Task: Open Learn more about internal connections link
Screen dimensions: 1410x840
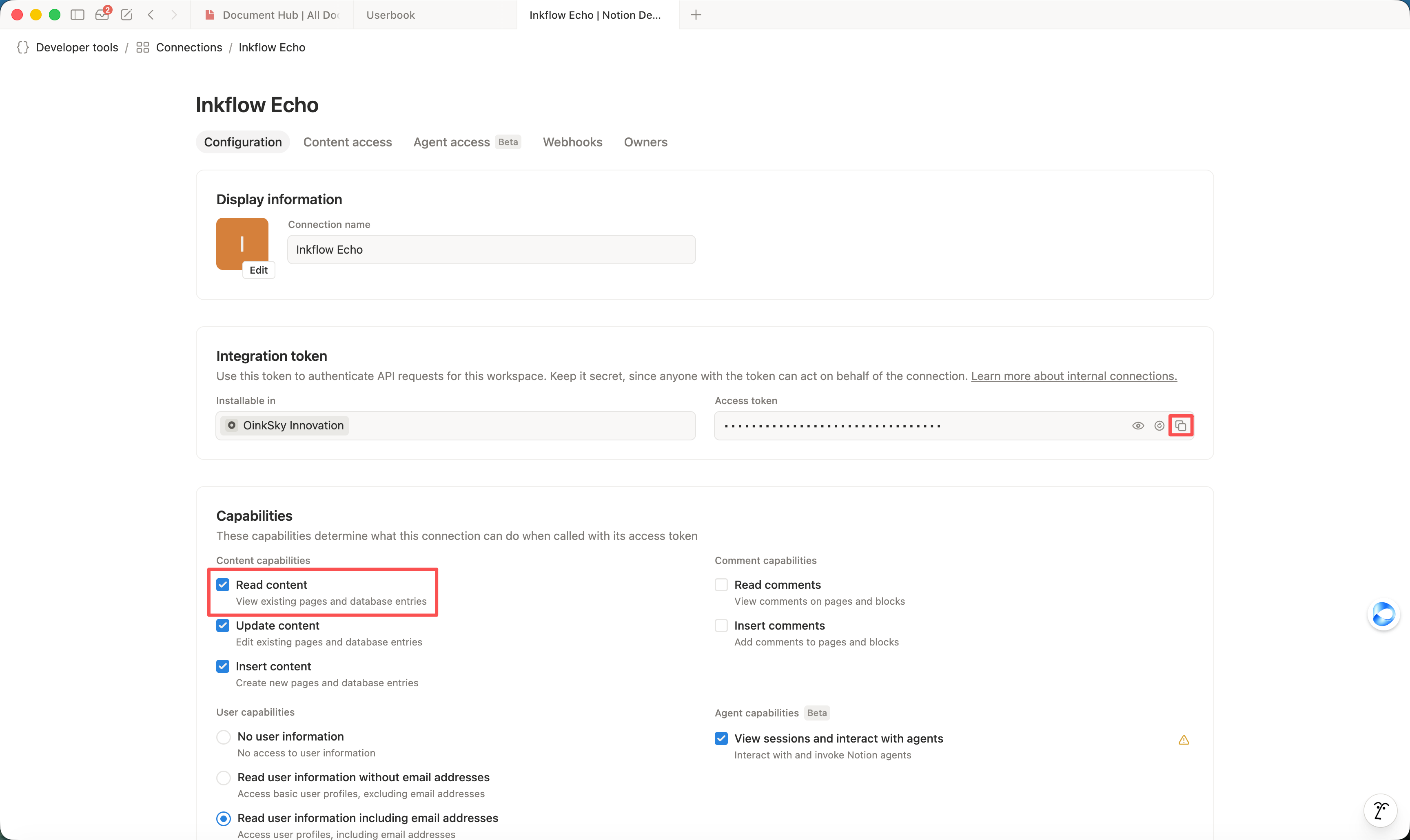Action: click(1074, 376)
